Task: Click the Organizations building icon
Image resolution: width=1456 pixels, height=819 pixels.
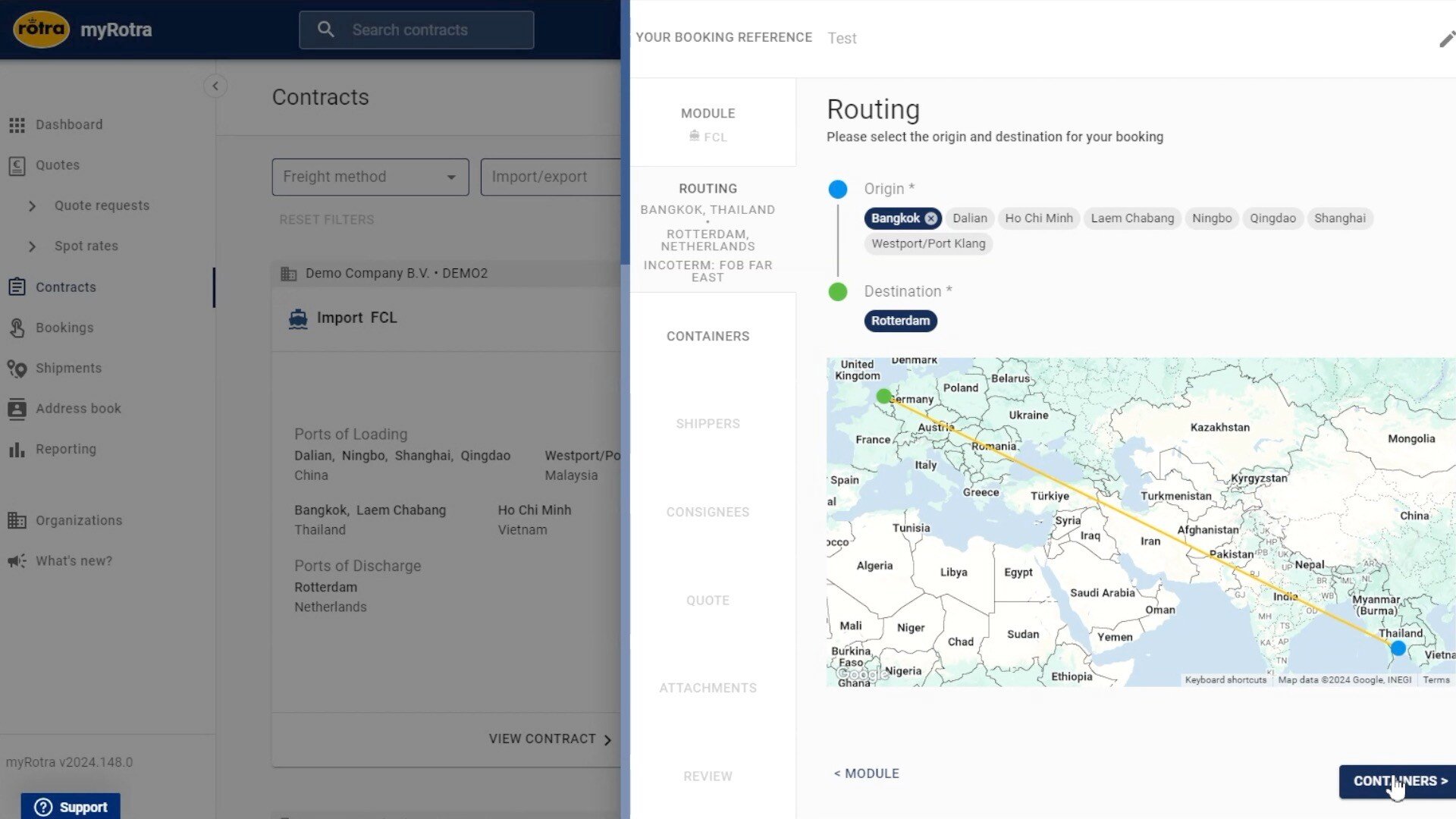Action: 17,520
